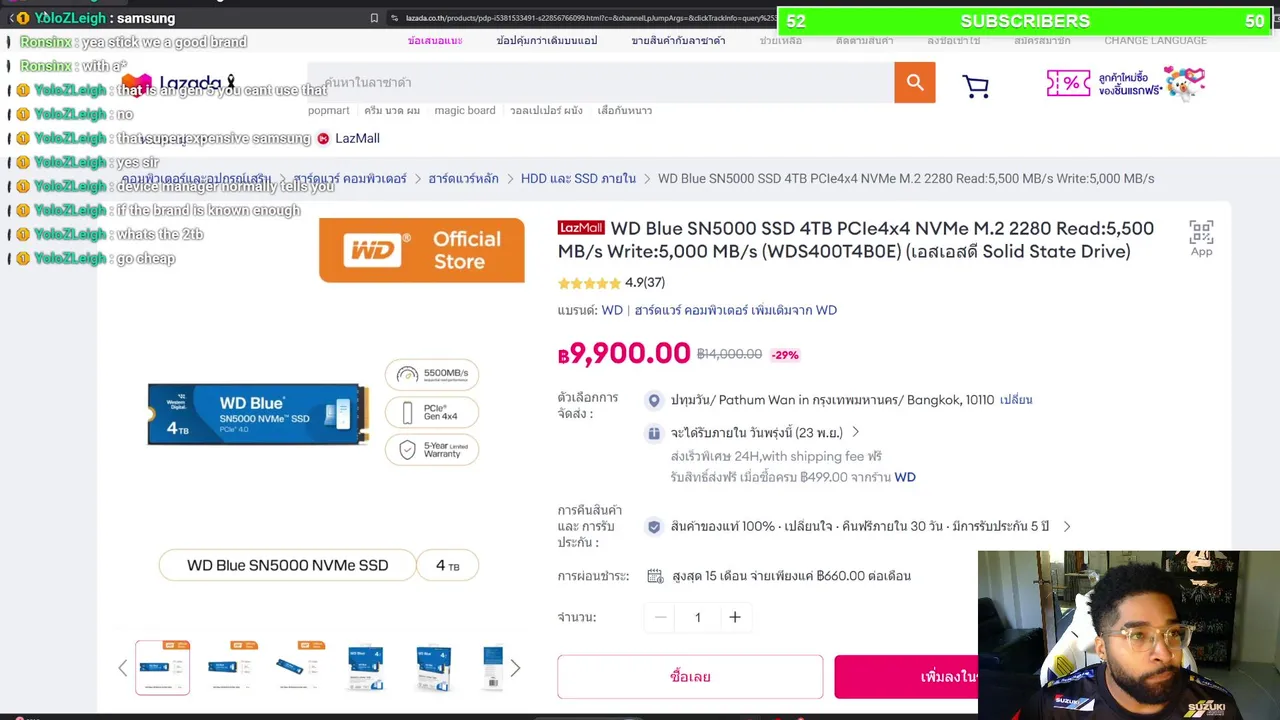Click the new customer discount banner
This screenshot has width=1280, height=720.
(1126, 83)
